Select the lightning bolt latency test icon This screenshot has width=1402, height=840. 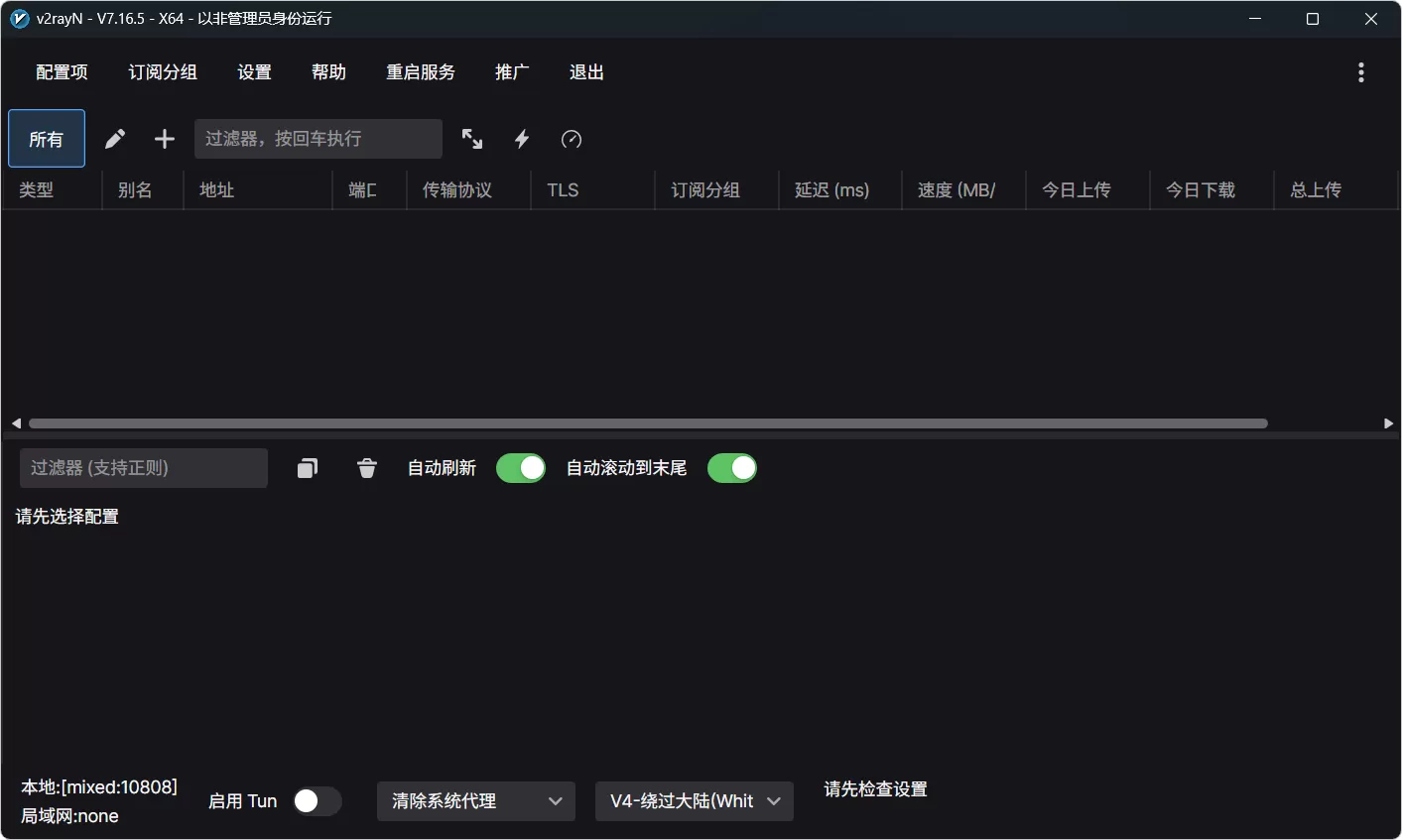(522, 139)
